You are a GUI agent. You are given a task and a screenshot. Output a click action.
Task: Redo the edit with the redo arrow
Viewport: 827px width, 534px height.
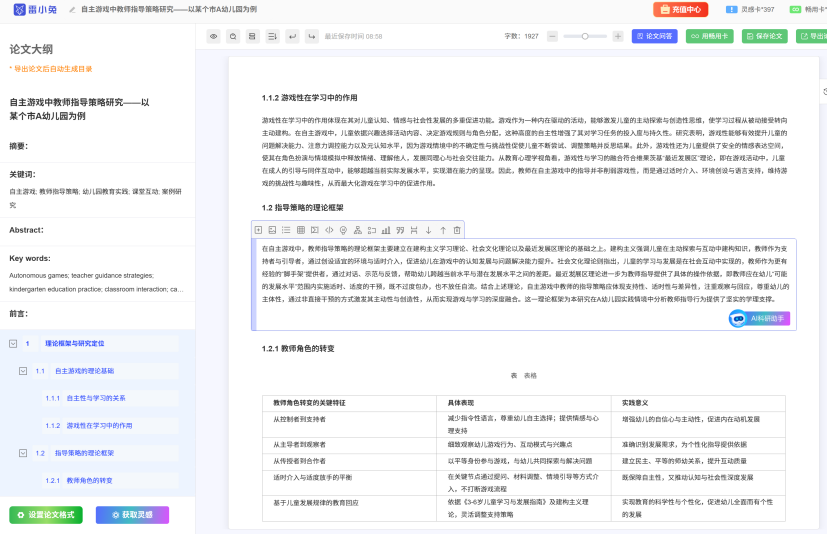(312, 36)
